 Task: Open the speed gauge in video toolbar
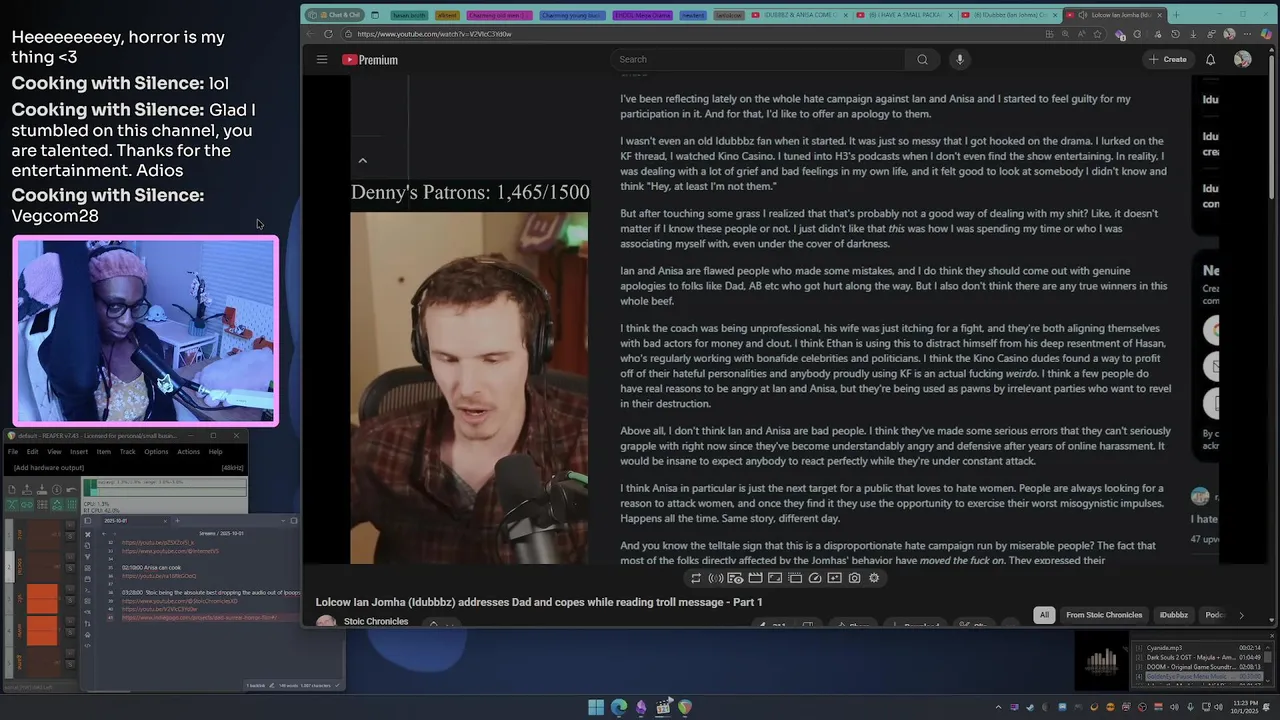point(815,578)
